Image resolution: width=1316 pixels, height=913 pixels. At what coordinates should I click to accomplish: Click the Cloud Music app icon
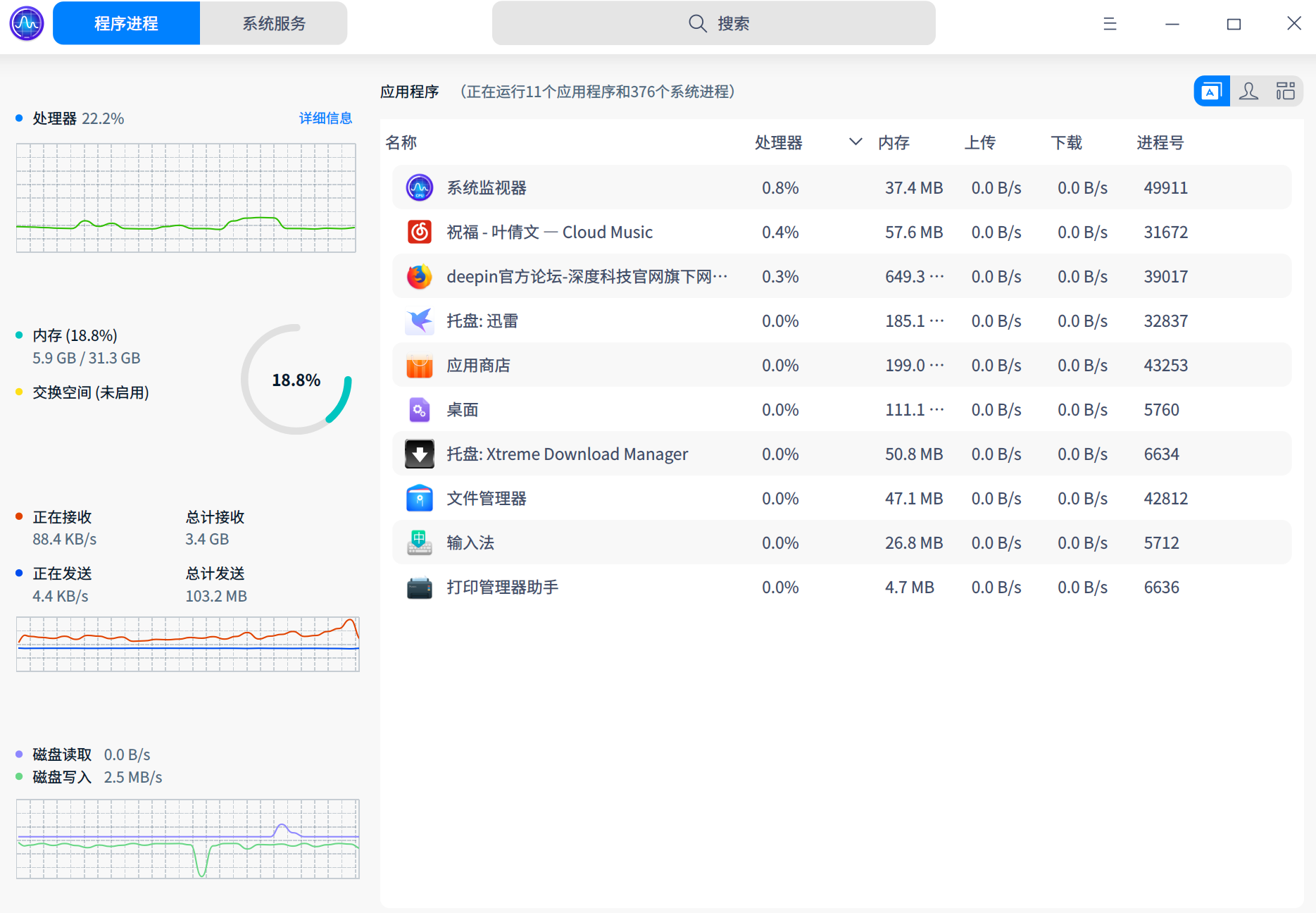[x=420, y=232]
